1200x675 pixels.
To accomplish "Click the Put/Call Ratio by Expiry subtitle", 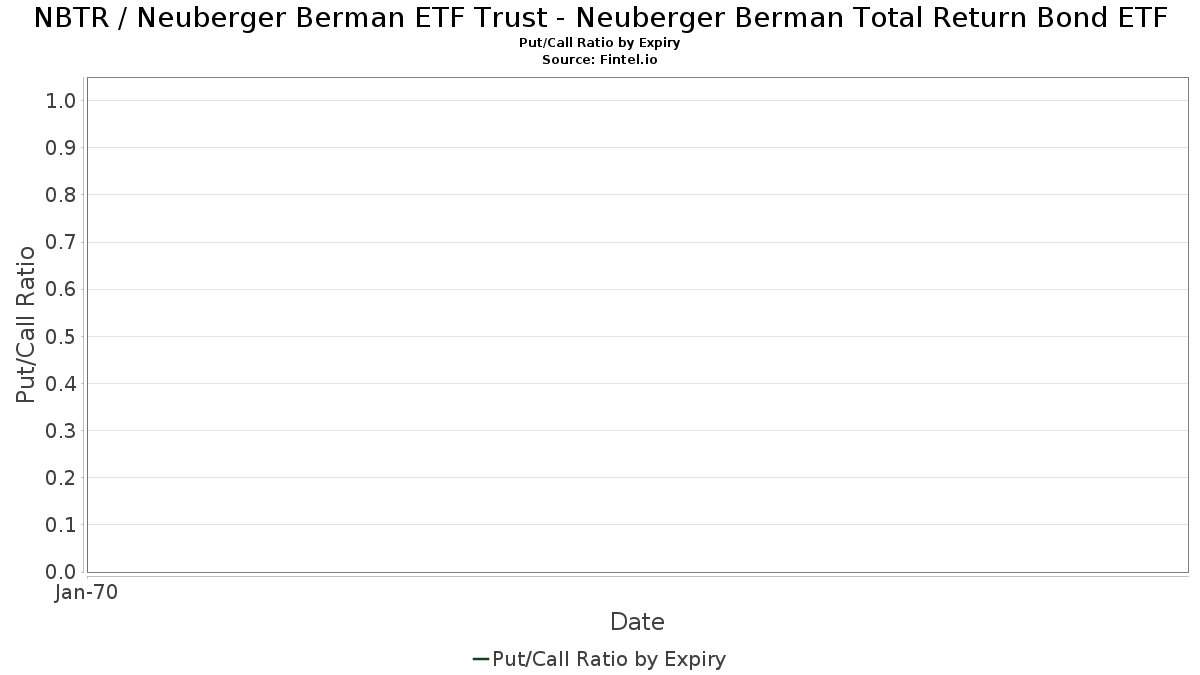I will click(600, 43).
